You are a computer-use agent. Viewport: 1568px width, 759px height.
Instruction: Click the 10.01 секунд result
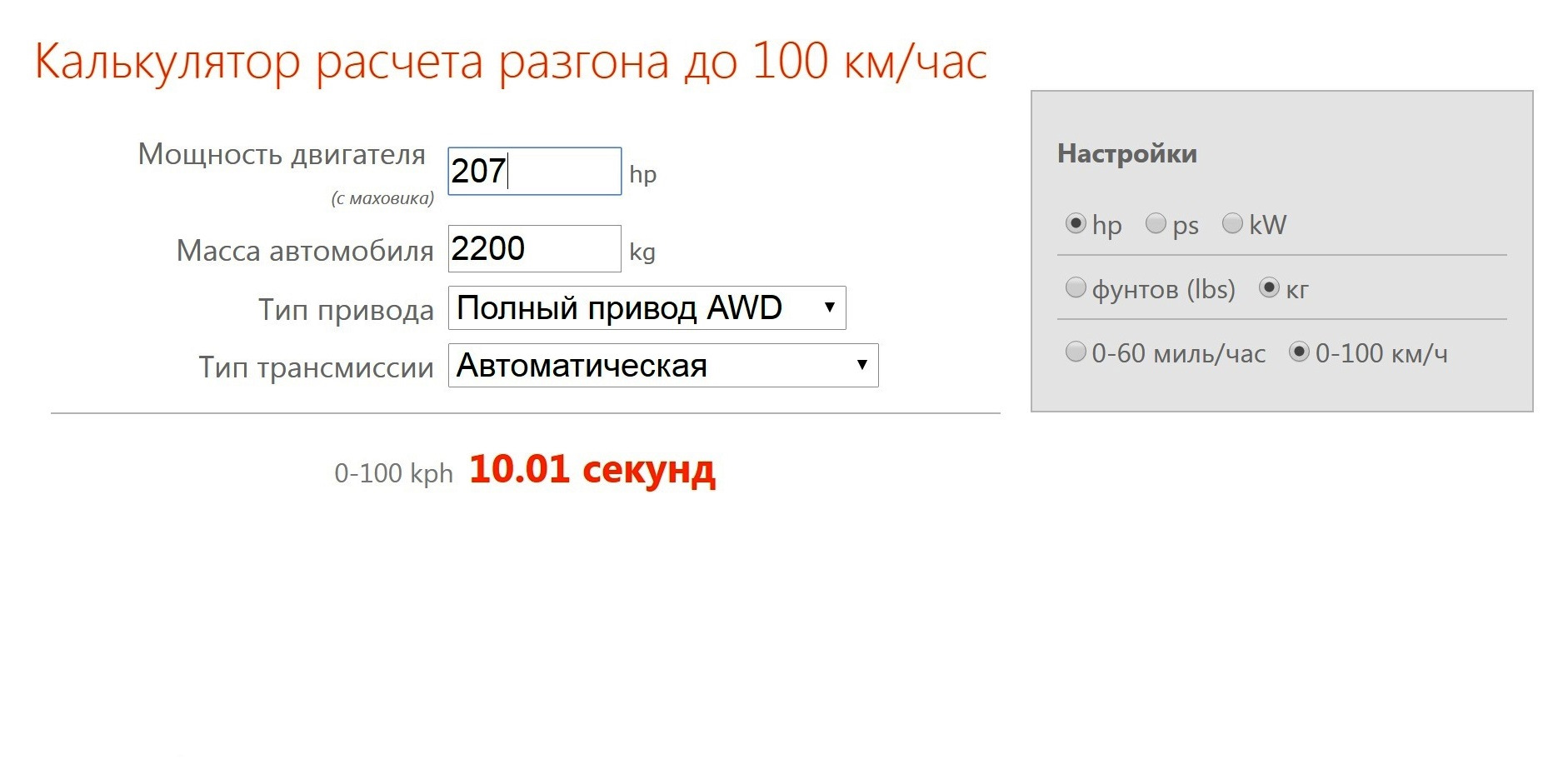(592, 469)
